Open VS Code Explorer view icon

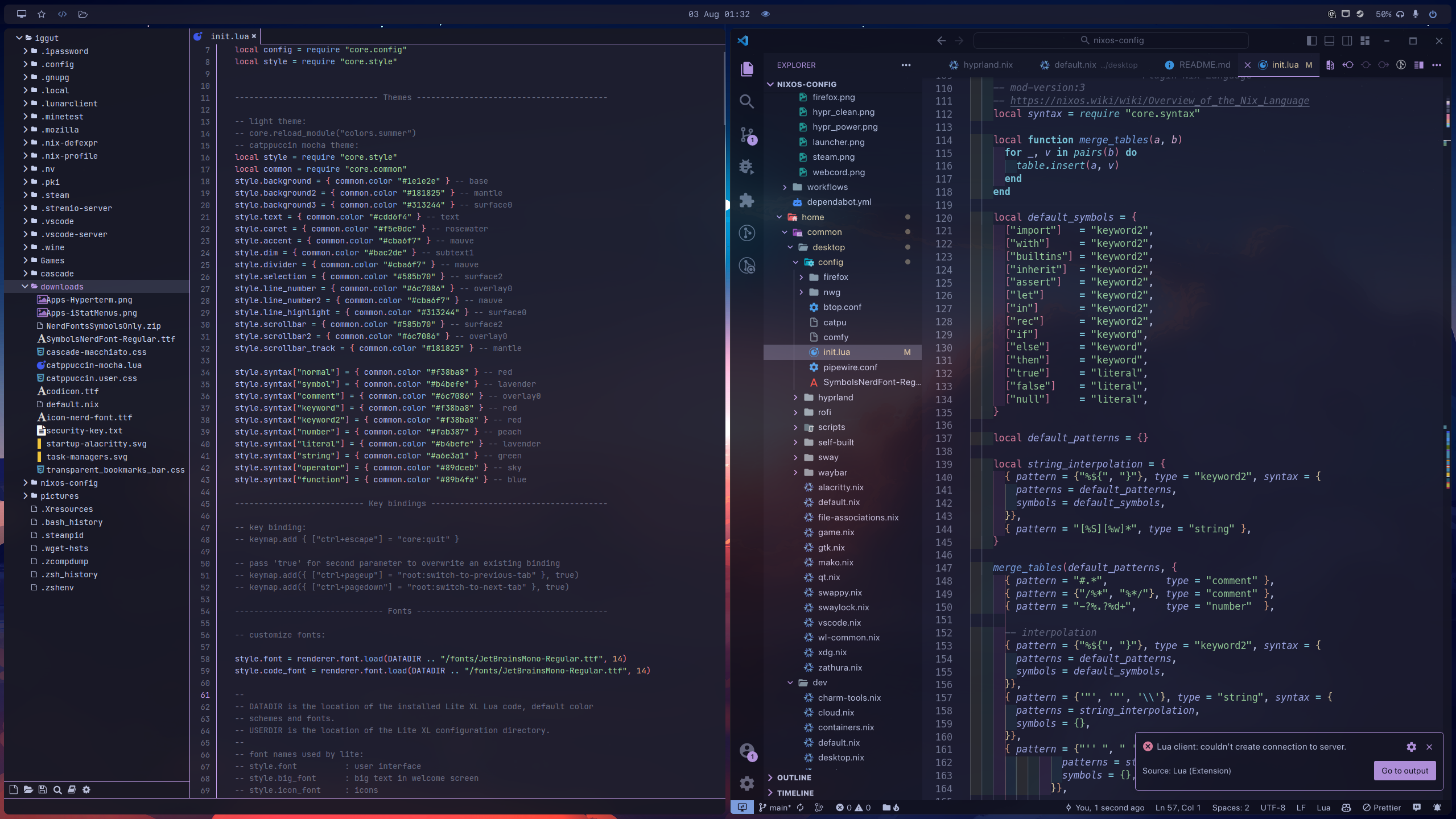coord(746,69)
